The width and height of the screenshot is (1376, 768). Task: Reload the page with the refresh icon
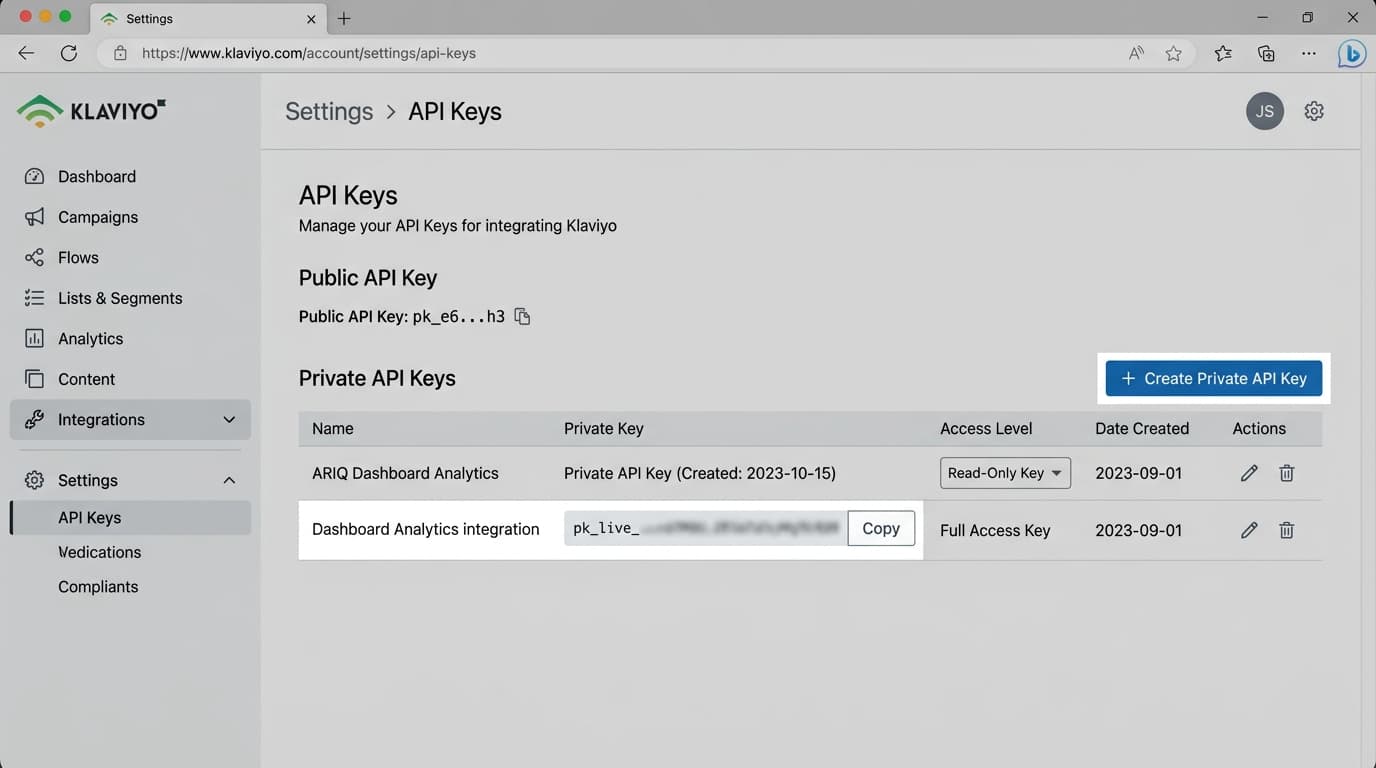[69, 53]
